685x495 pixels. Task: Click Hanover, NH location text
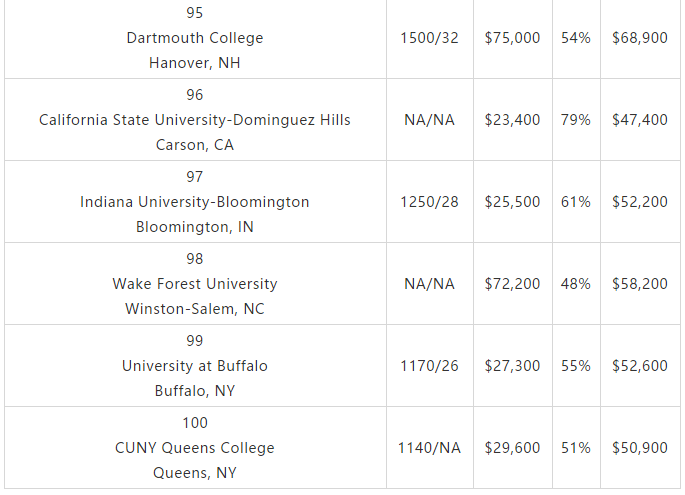pyautogui.click(x=195, y=63)
